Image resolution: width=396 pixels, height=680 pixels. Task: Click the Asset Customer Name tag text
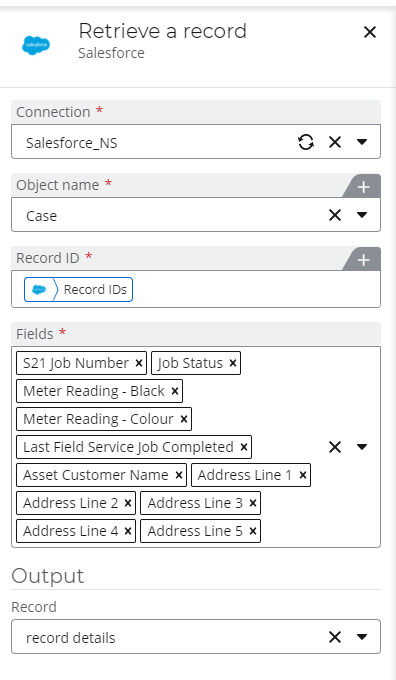click(x=96, y=475)
